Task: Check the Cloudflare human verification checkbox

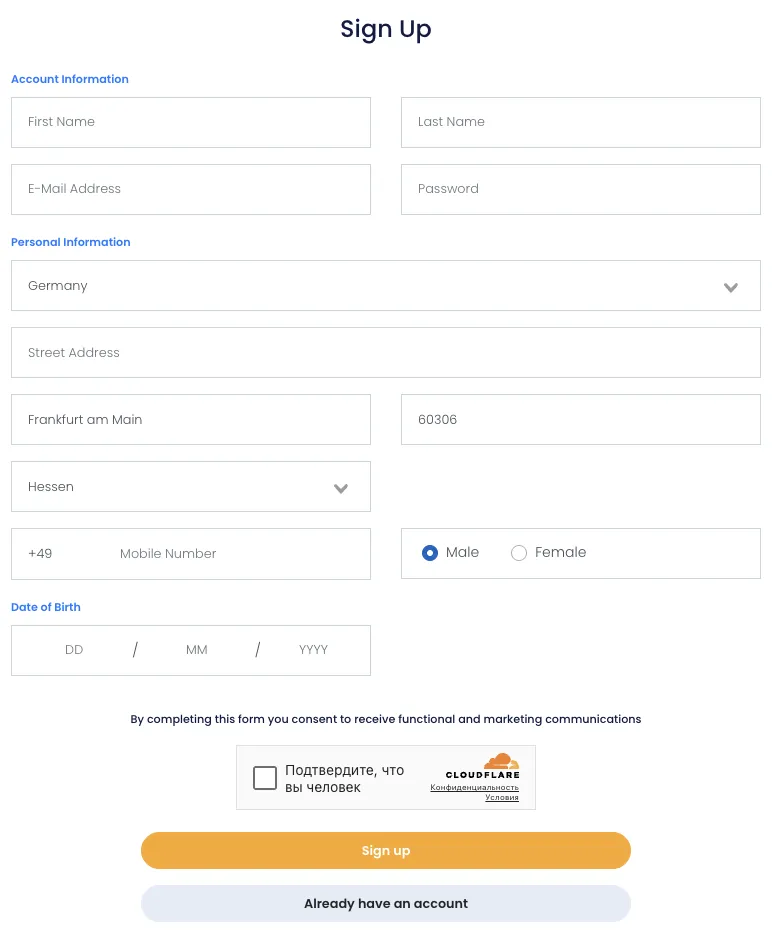Action: [265, 778]
